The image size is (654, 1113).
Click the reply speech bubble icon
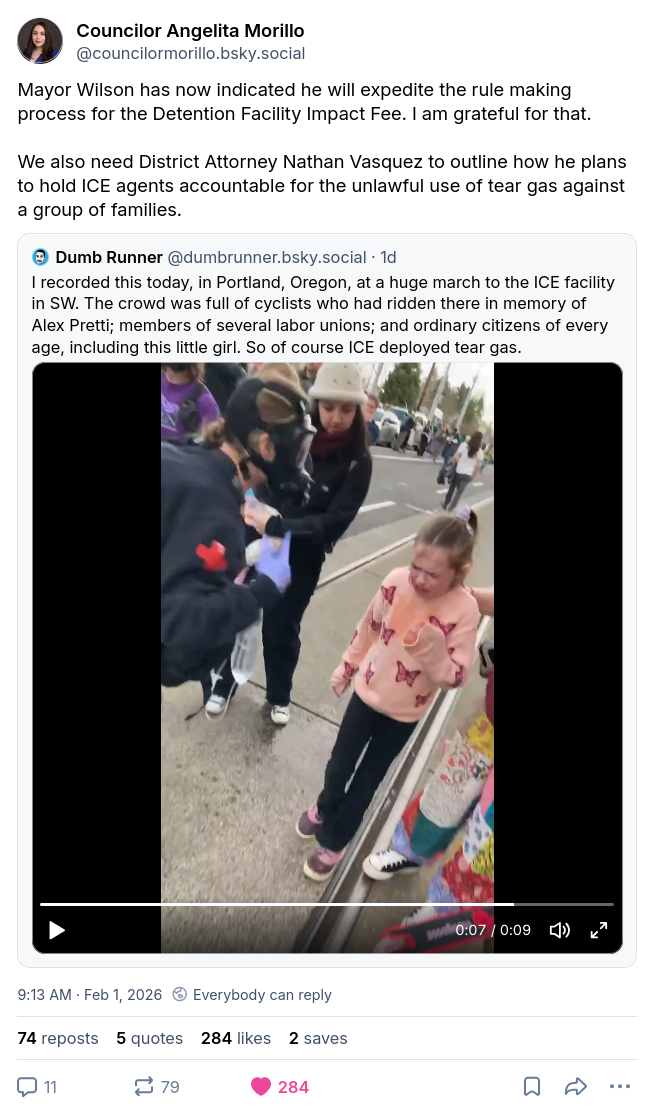[27, 1087]
